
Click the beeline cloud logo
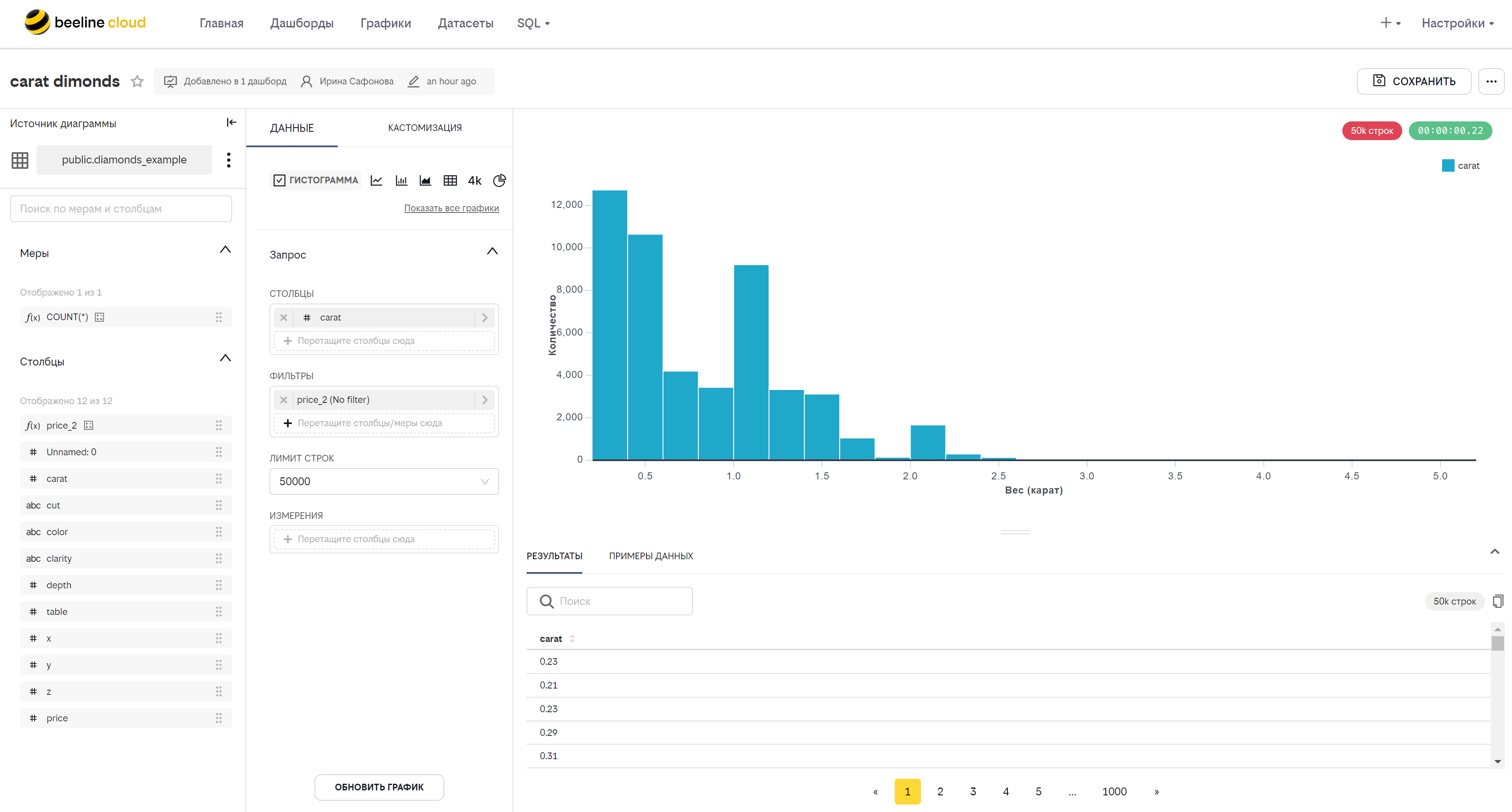tap(84, 22)
